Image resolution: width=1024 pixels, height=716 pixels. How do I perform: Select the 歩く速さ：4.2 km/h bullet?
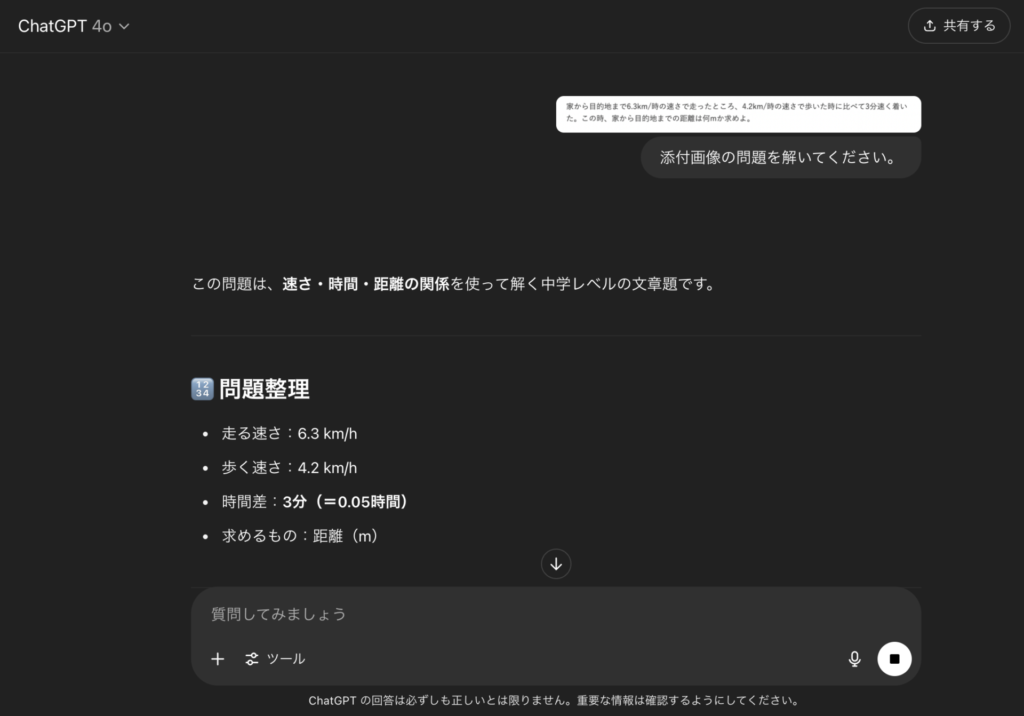pyautogui.click(x=289, y=467)
